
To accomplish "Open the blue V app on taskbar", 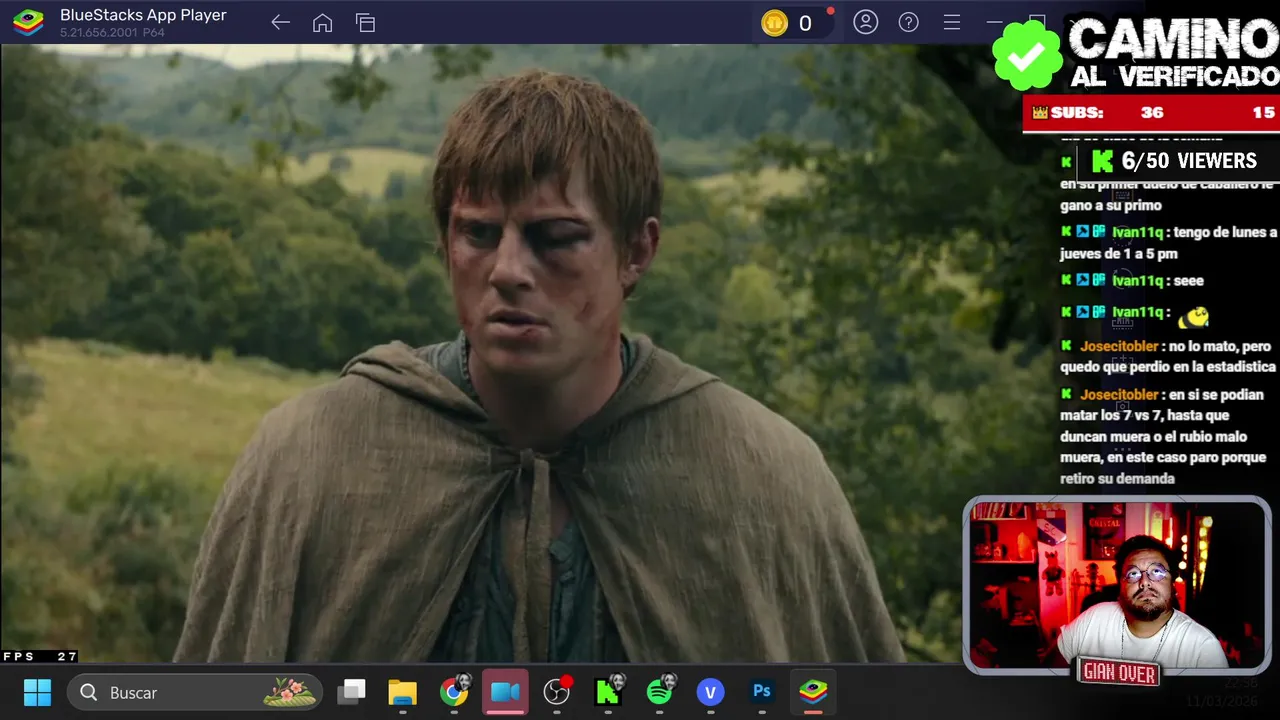I will [711, 692].
